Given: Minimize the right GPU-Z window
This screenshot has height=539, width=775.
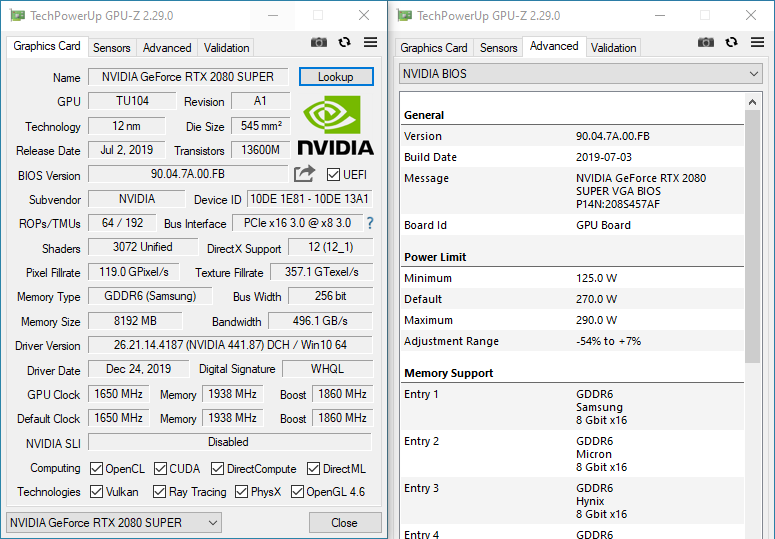Looking at the screenshot, I should pyautogui.click(x=660, y=15).
